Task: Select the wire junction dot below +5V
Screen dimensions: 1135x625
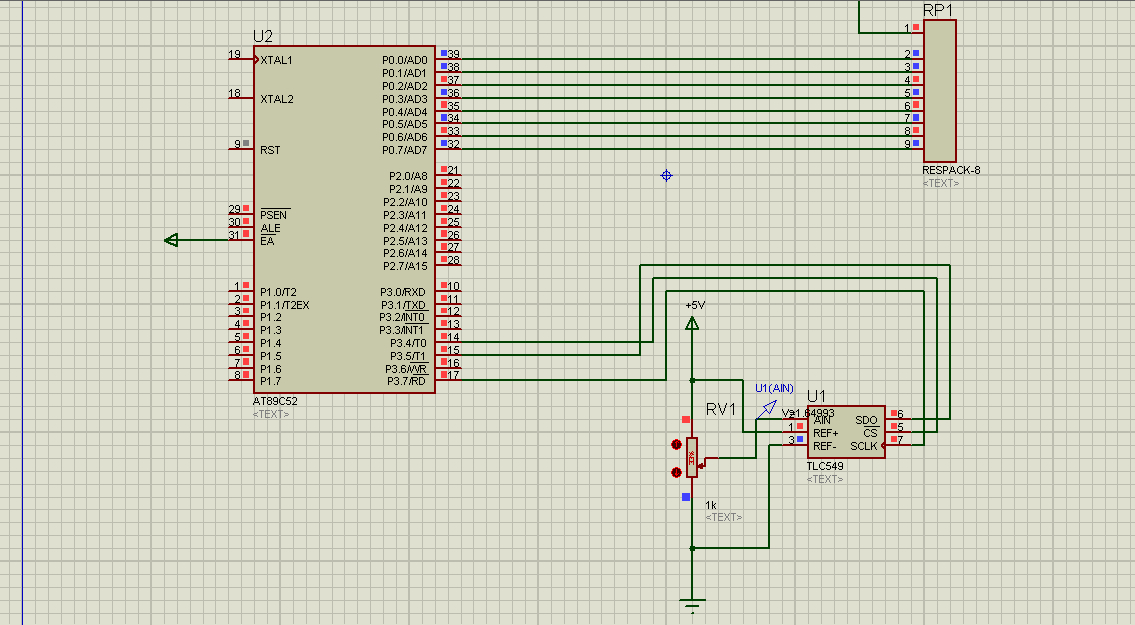Action: tap(693, 380)
